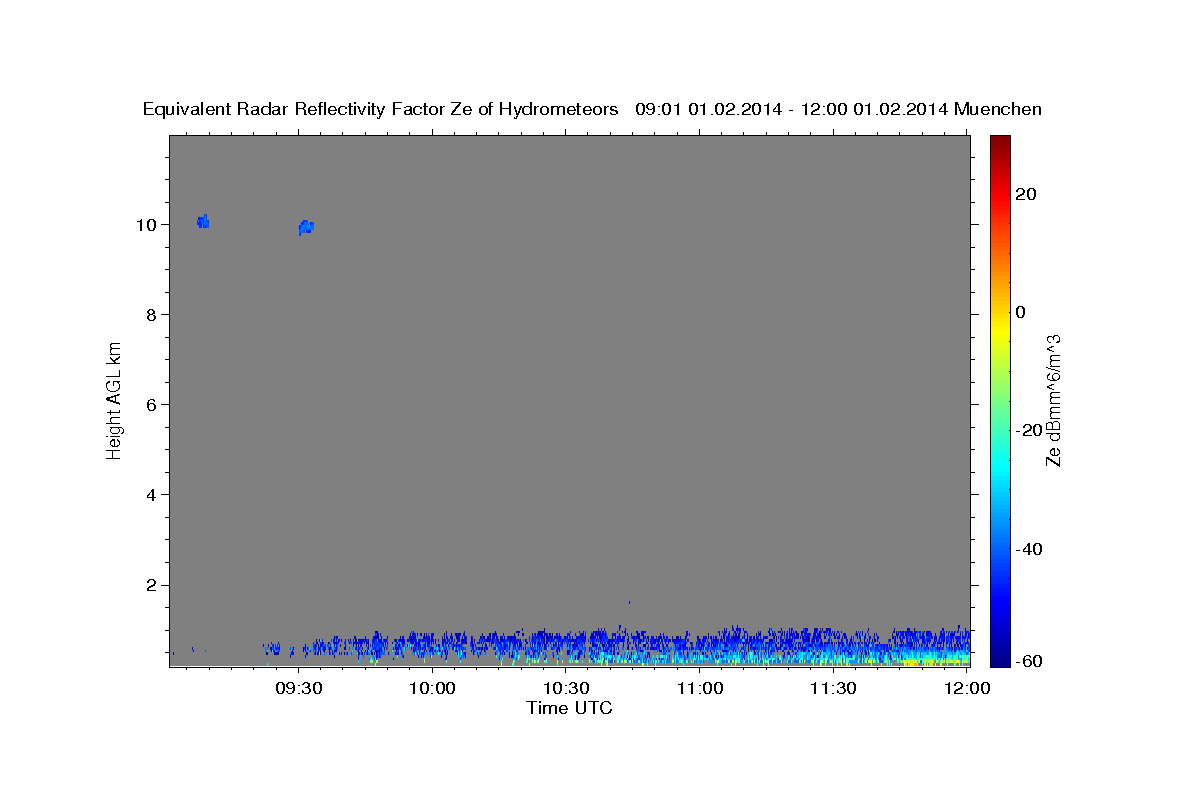Click the "Time UTC" axis label

(569, 708)
